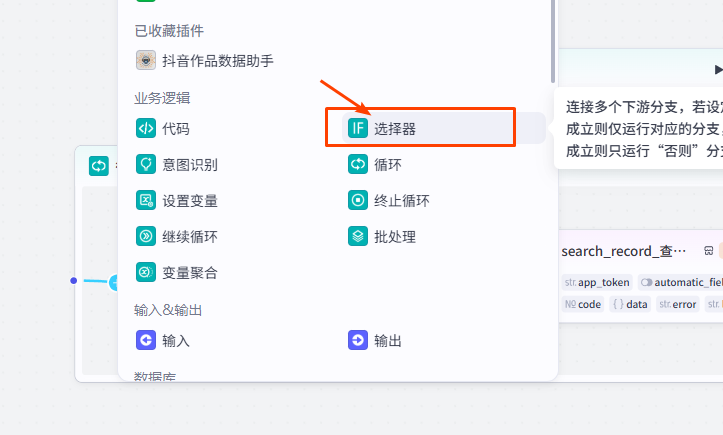Insert an 输出 output node
This screenshot has width=723, height=435.
click(374, 341)
